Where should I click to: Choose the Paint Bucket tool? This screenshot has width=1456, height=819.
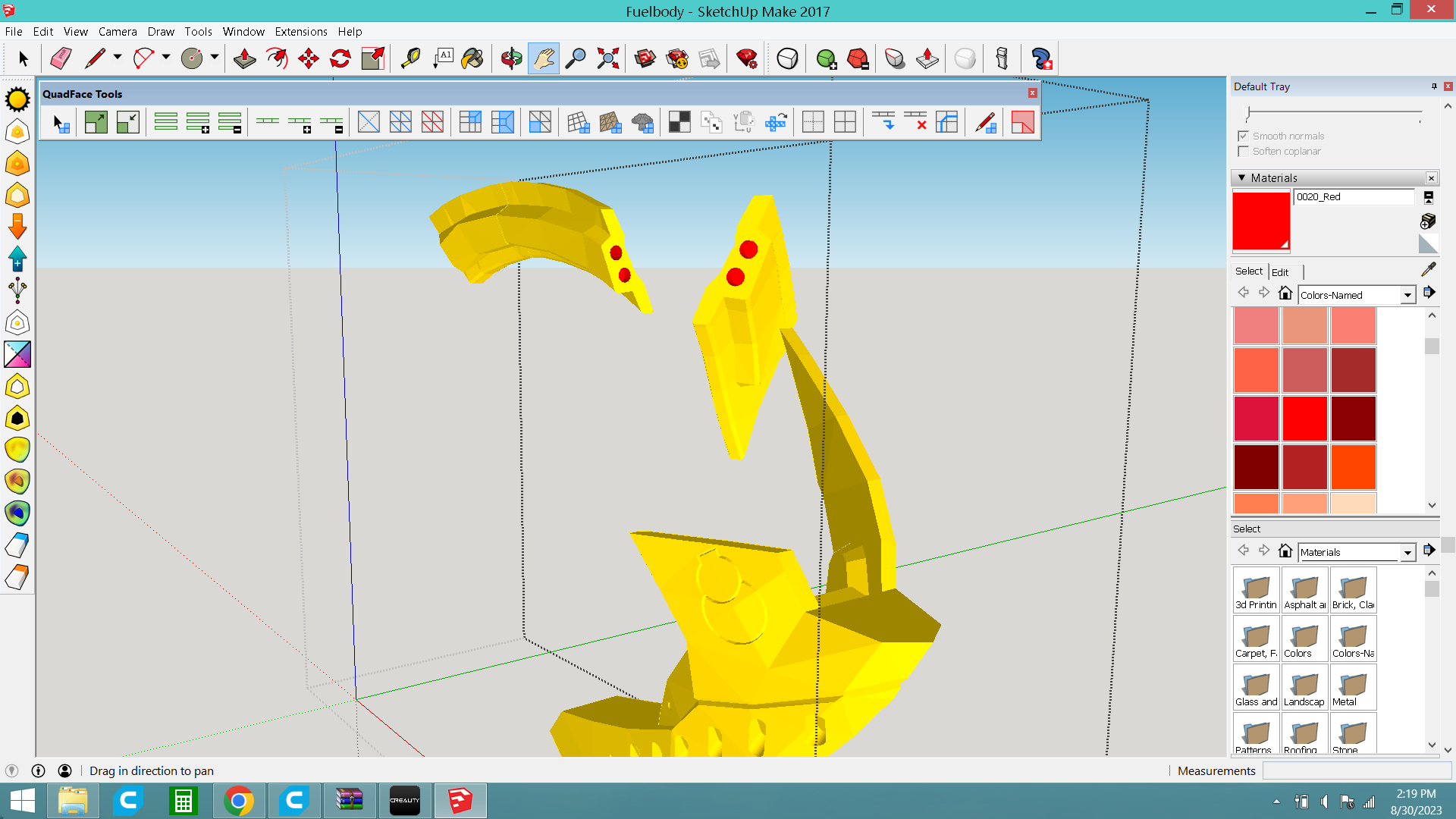(x=472, y=58)
